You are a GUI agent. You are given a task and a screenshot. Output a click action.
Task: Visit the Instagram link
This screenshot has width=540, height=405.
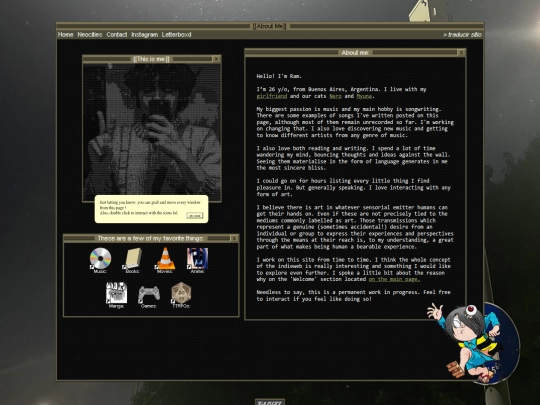coord(145,34)
